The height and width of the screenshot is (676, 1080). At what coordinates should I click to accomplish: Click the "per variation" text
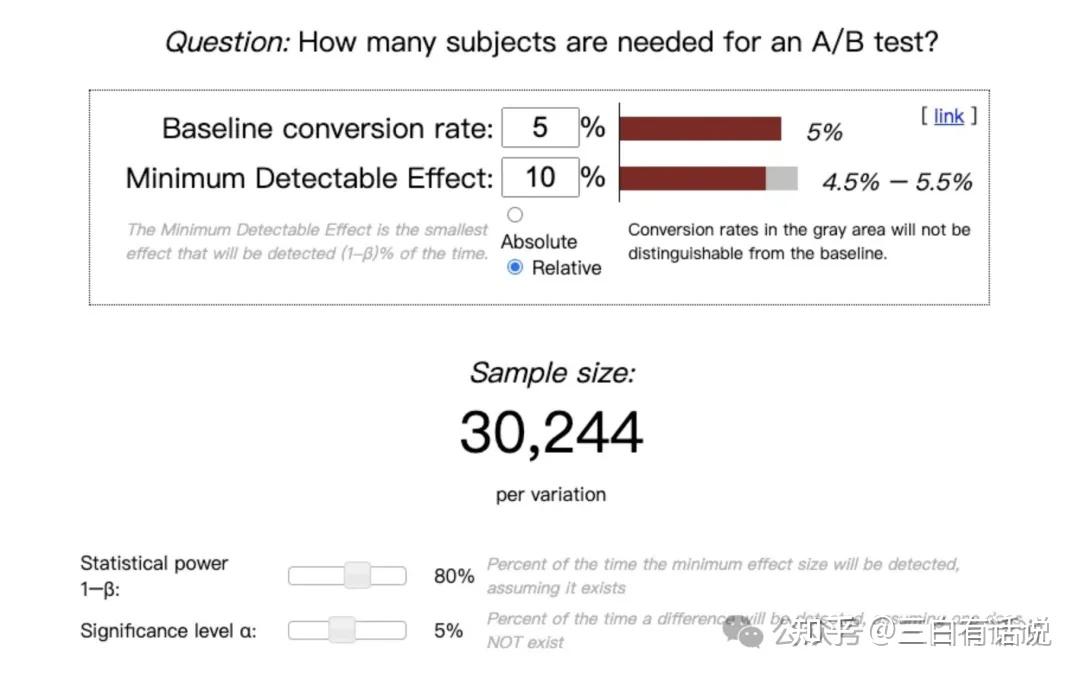(x=551, y=494)
